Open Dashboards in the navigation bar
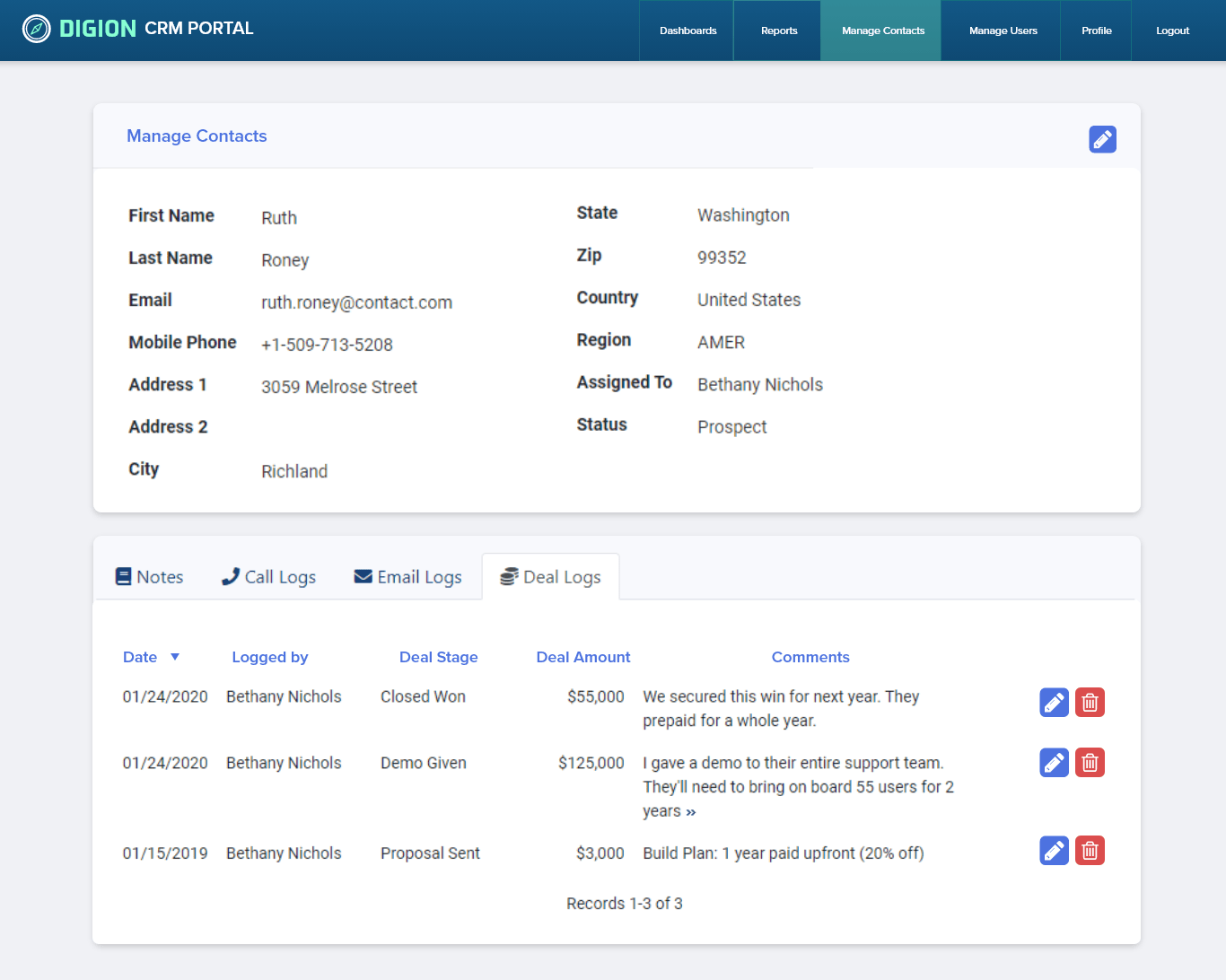 687,31
